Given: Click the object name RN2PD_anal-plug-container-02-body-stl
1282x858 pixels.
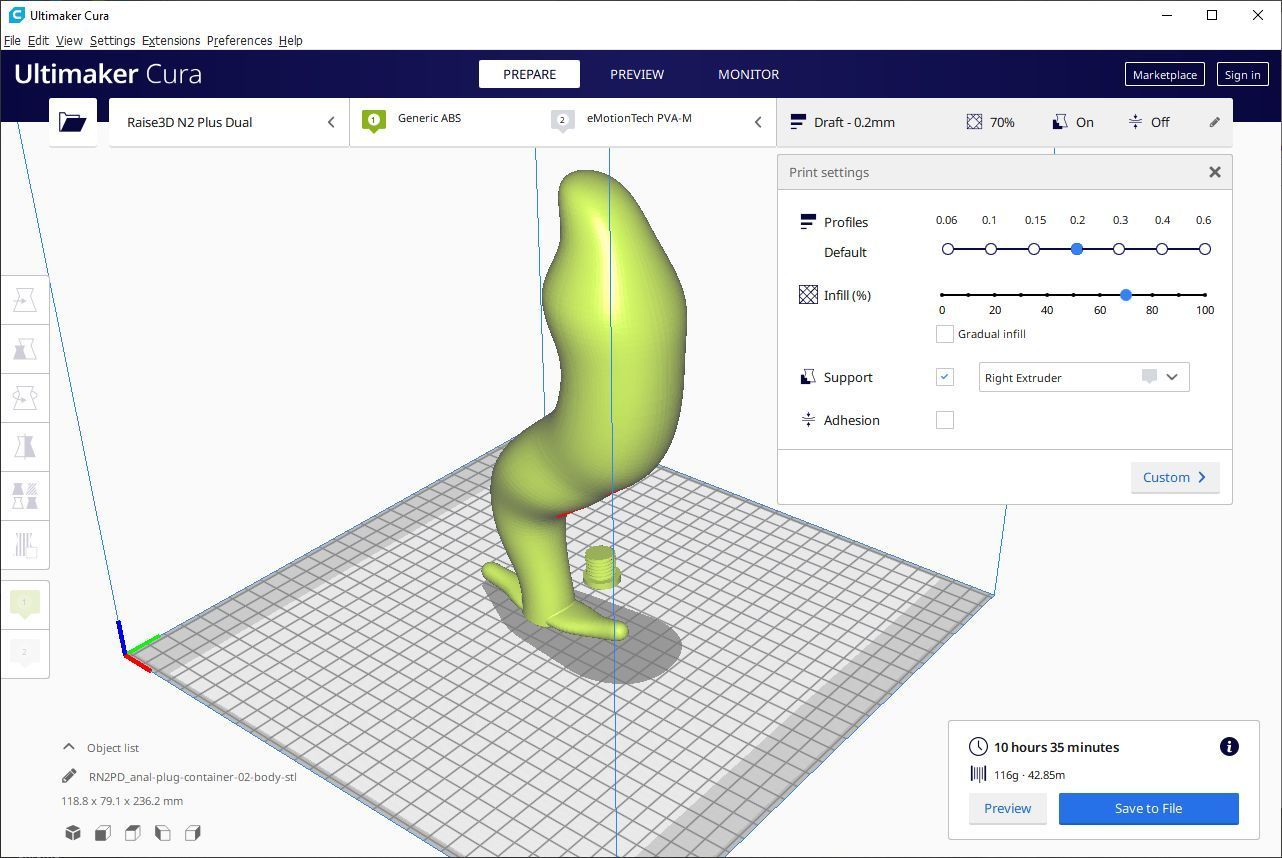Looking at the screenshot, I should point(193,776).
